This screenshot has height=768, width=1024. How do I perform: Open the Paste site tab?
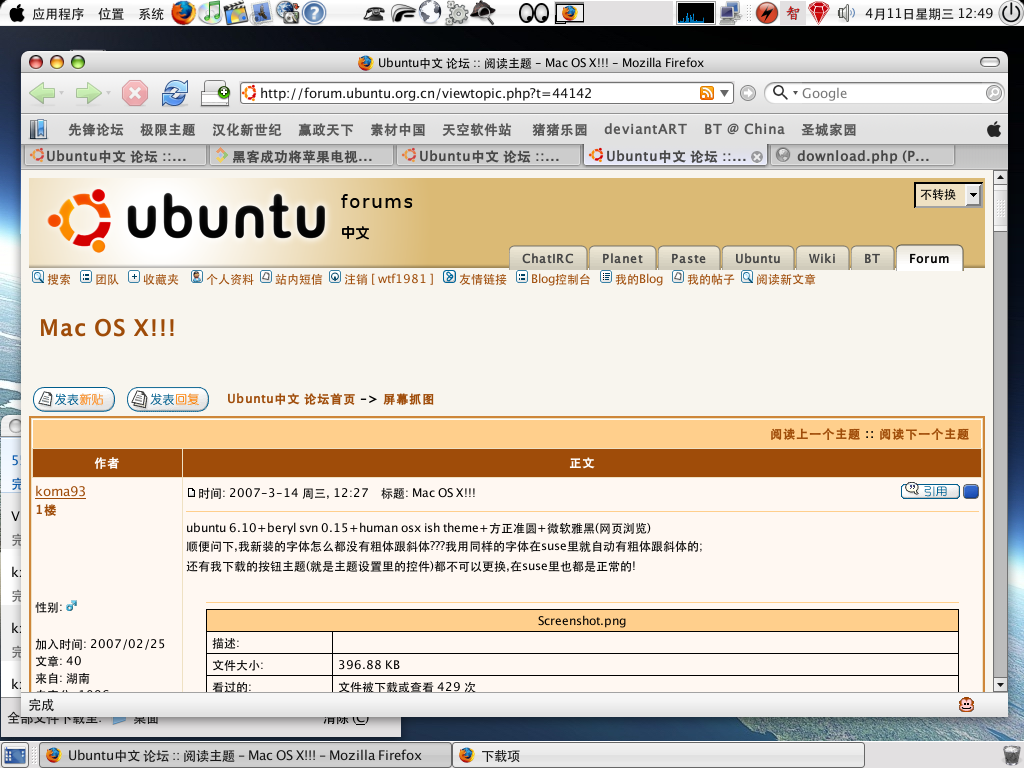point(688,258)
